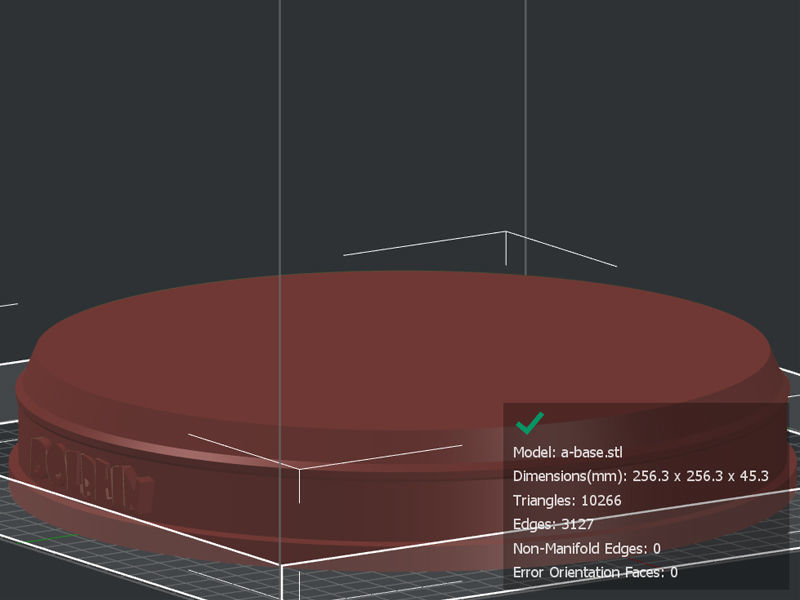Click the green checkmark status icon
Image resolution: width=800 pixels, height=600 pixels.
[x=530, y=423]
